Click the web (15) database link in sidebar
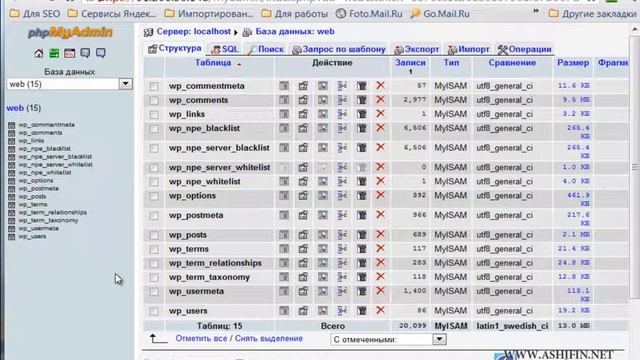 [24, 108]
